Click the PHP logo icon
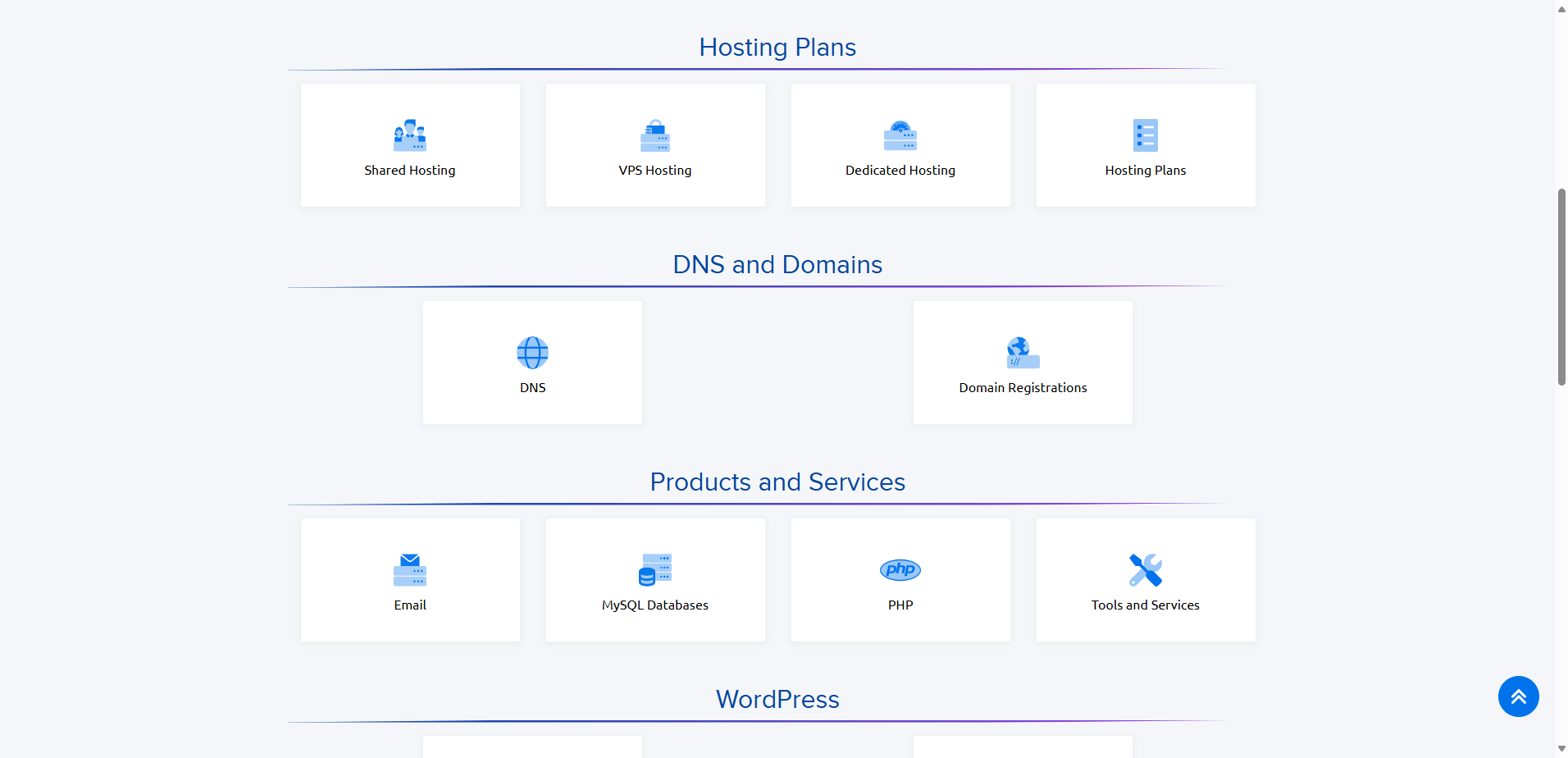The width and height of the screenshot is (1568, 758). [900, 570]
